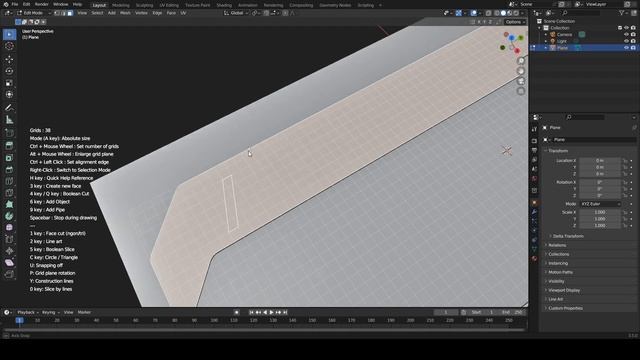Switch to the Modeling workspace tab

coord(120,5)
